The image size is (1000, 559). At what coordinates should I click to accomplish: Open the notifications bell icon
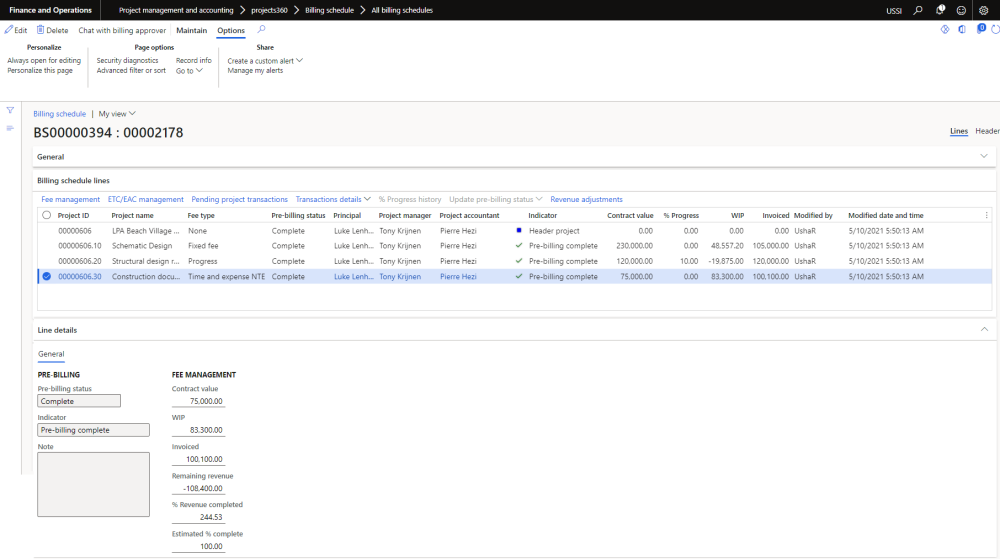pyautogui.click(x=940, y=10)
